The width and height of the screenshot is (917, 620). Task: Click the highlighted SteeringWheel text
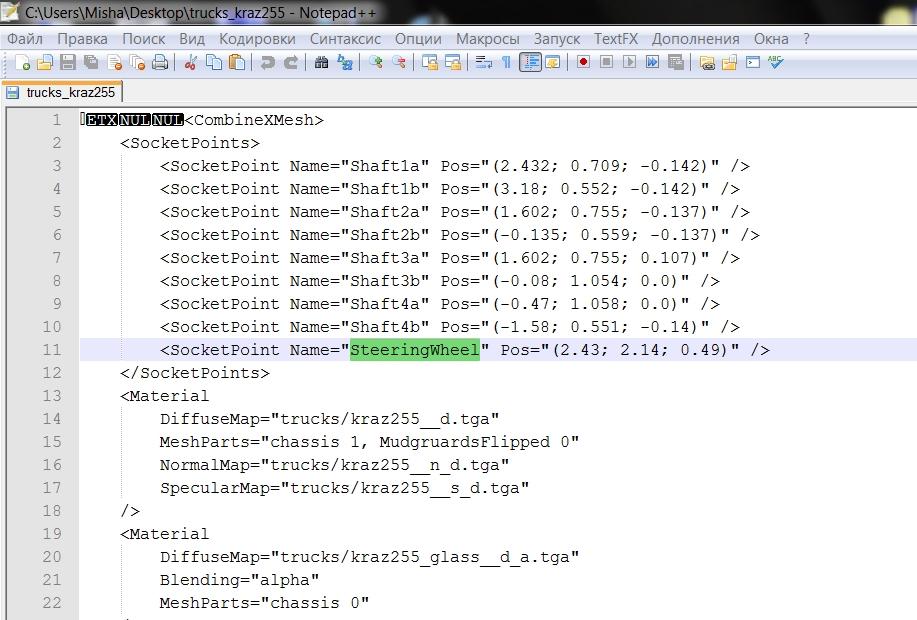tap(414, 350)
